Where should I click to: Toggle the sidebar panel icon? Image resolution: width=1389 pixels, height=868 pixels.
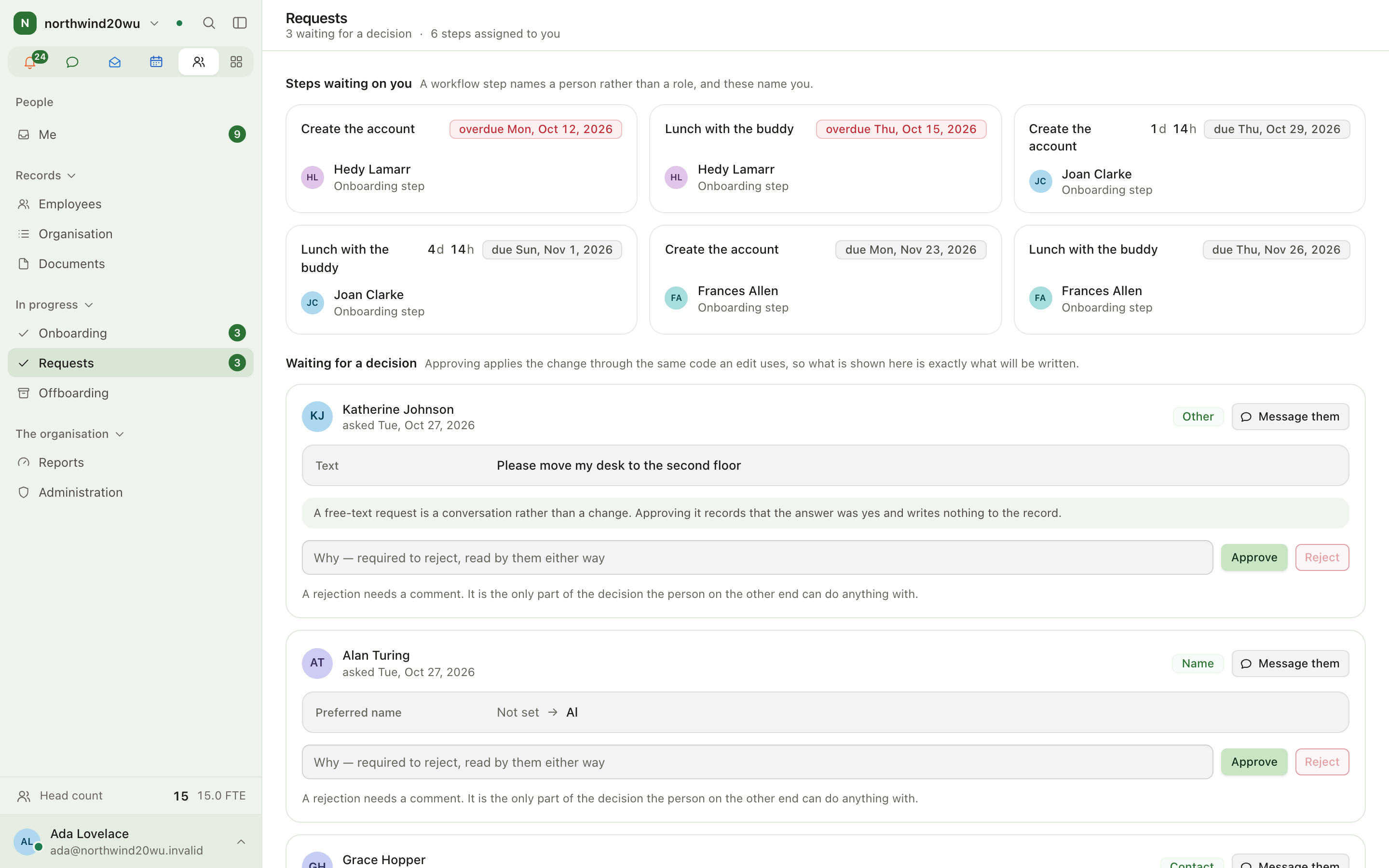(240, 23)
